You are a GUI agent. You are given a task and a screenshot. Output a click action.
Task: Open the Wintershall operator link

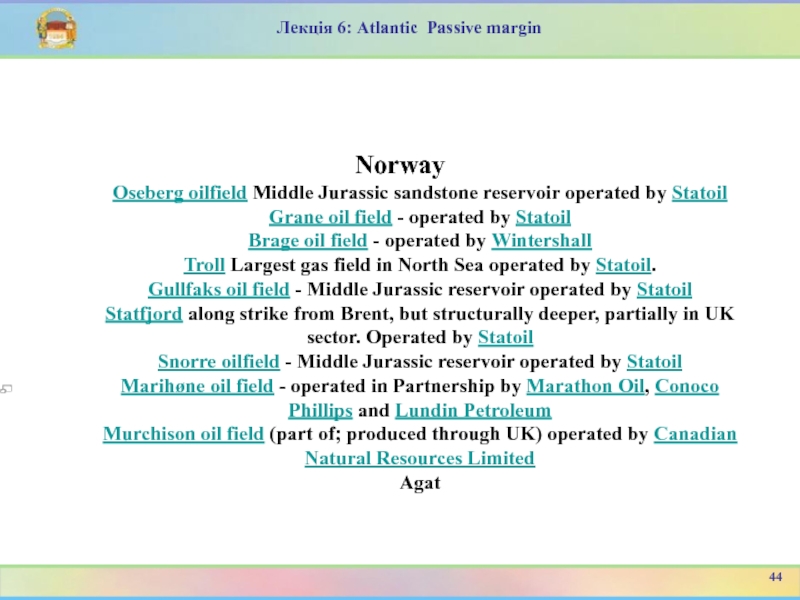[x=541, y=241]
